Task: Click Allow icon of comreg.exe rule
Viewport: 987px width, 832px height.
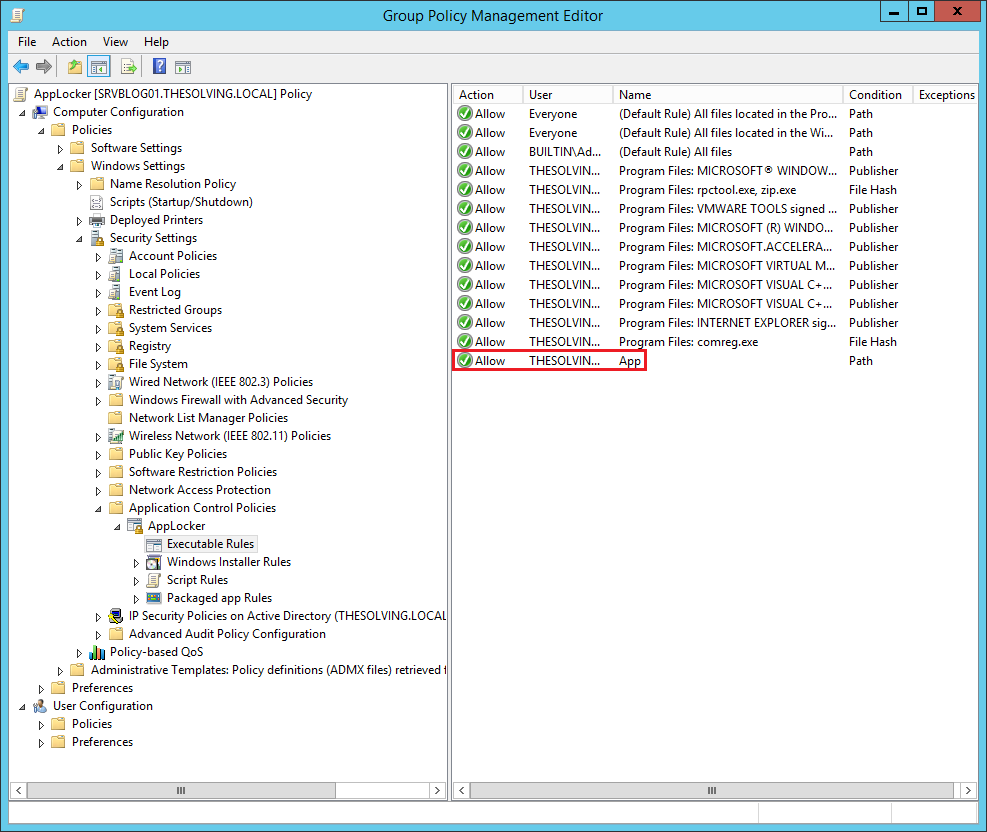Action: click(x=465, y=342)
